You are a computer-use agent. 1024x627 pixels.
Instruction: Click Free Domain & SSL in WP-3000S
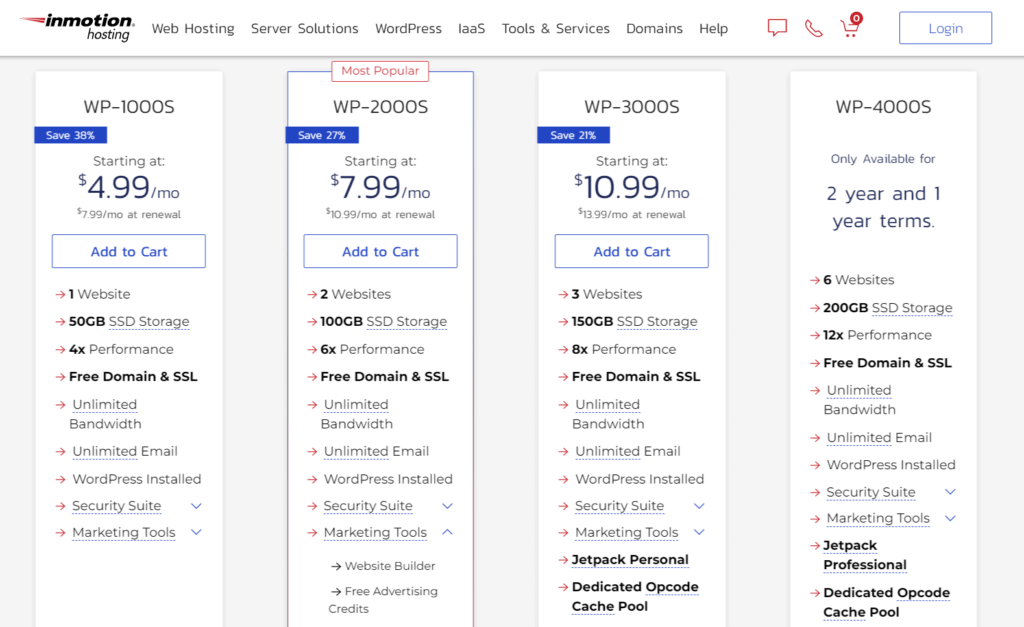[x=635, y=376]
